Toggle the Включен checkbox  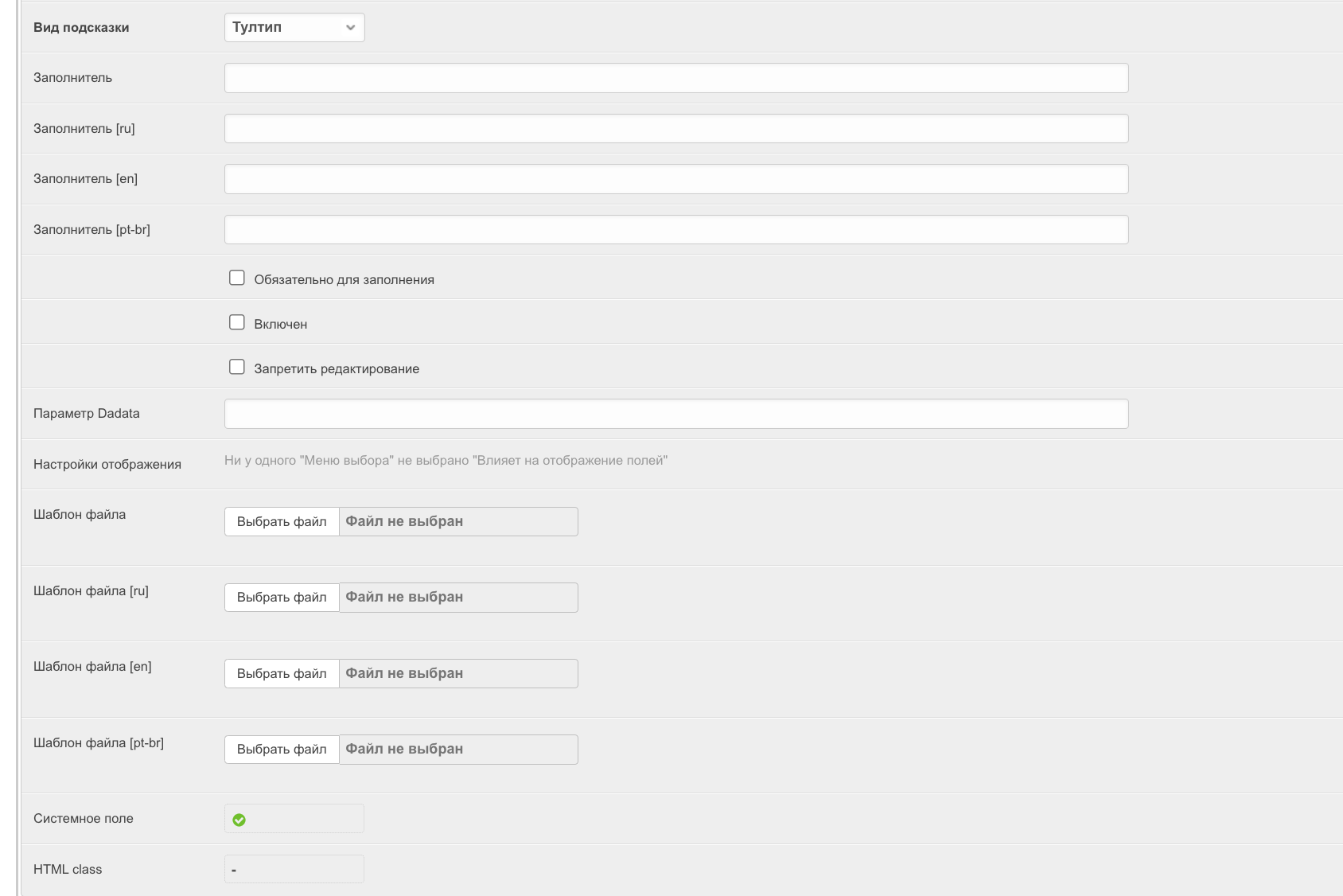[x=237, y=323]
